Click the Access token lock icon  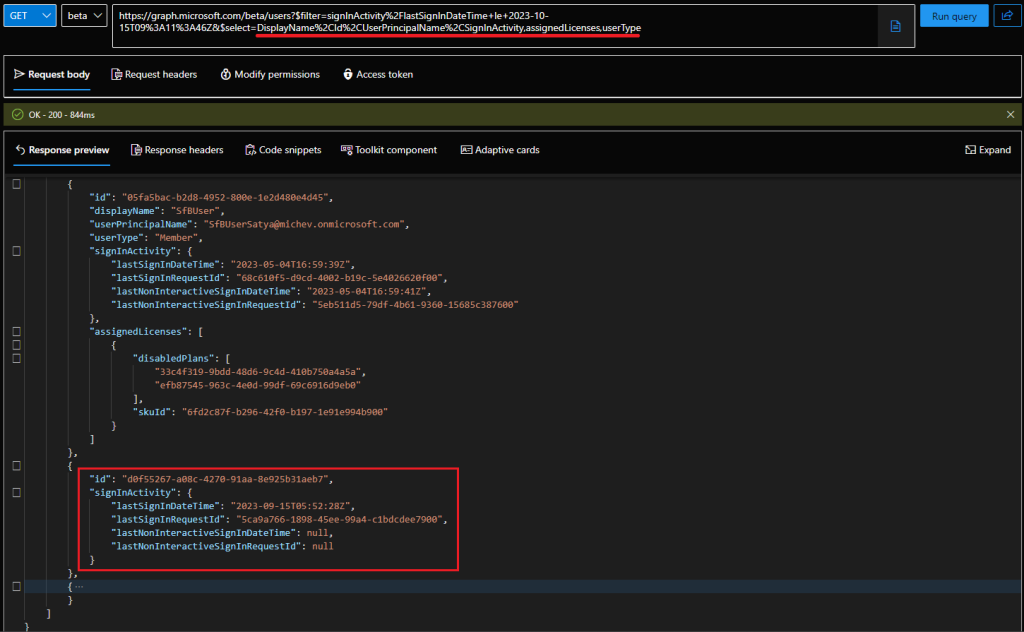coord(348,74)
